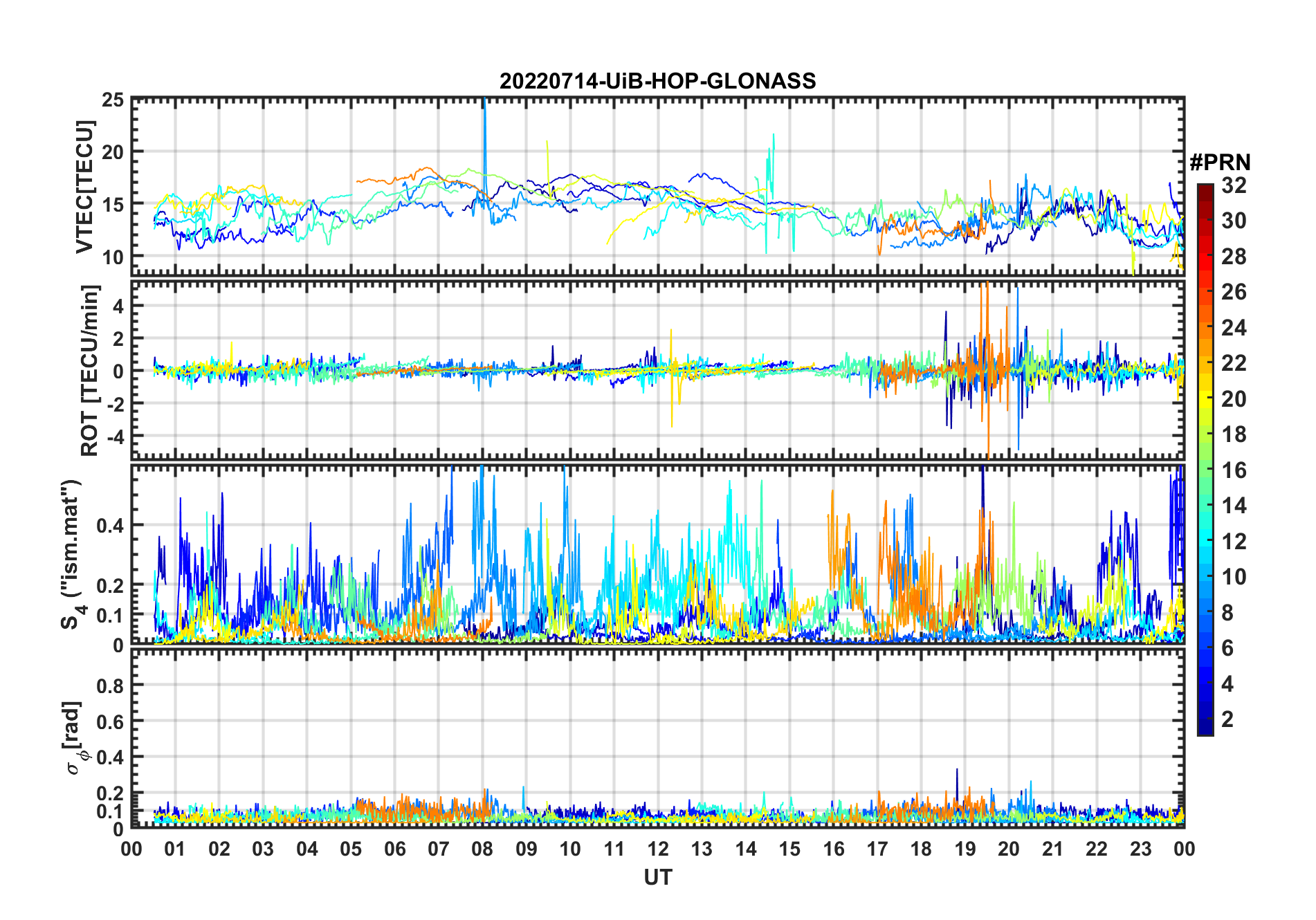
Task: Click the 25 tick on the VTEC axis
Action: (112, 100)
